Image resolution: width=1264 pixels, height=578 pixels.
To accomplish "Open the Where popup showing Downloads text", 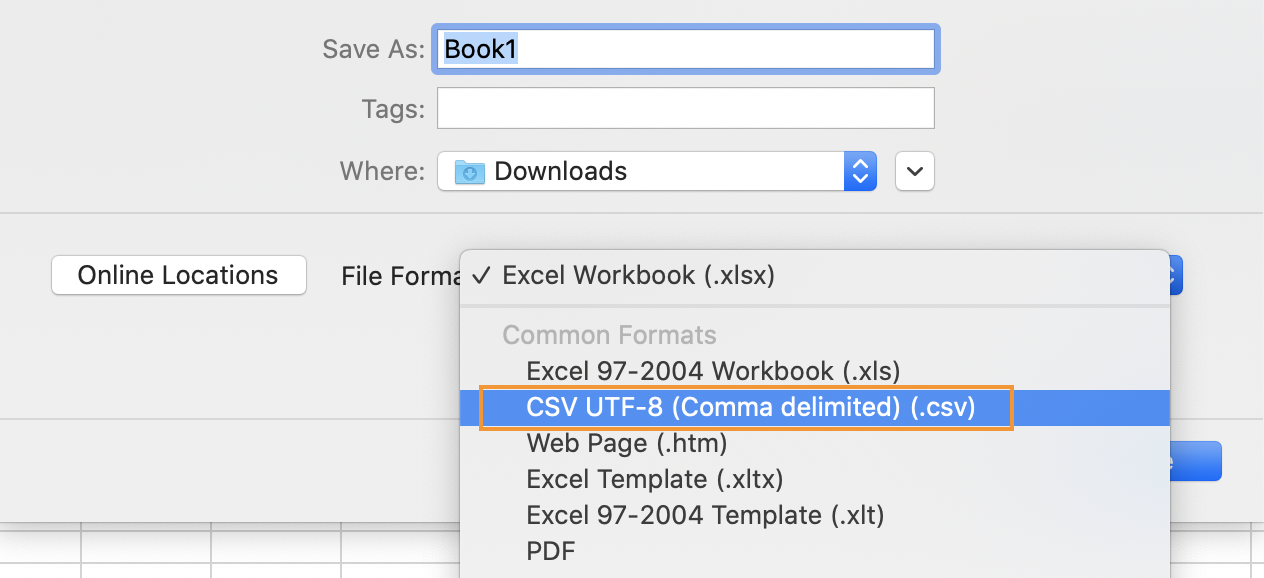I will tap(657, 171).
